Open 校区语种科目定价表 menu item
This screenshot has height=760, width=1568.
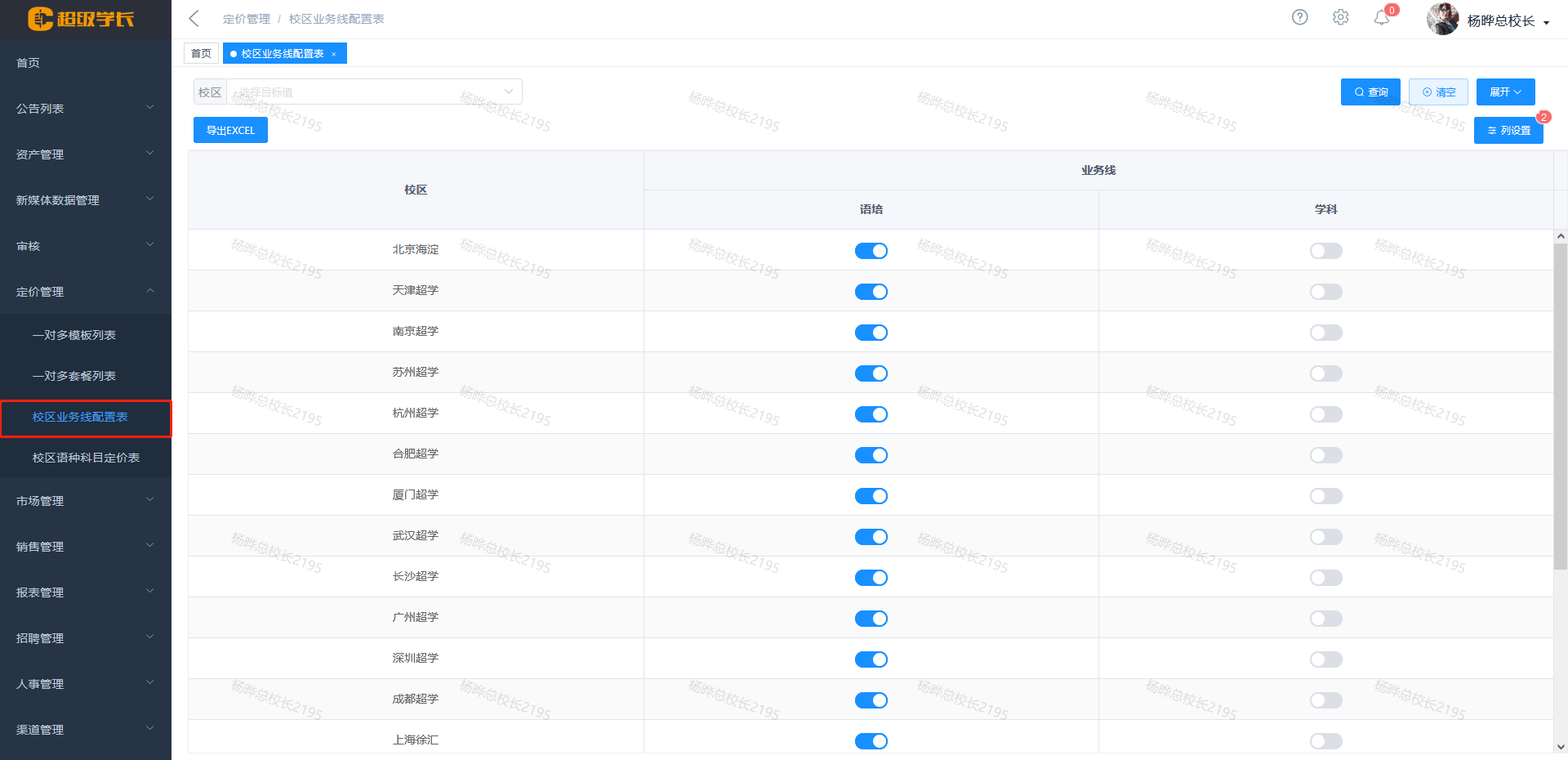[86, 458]
